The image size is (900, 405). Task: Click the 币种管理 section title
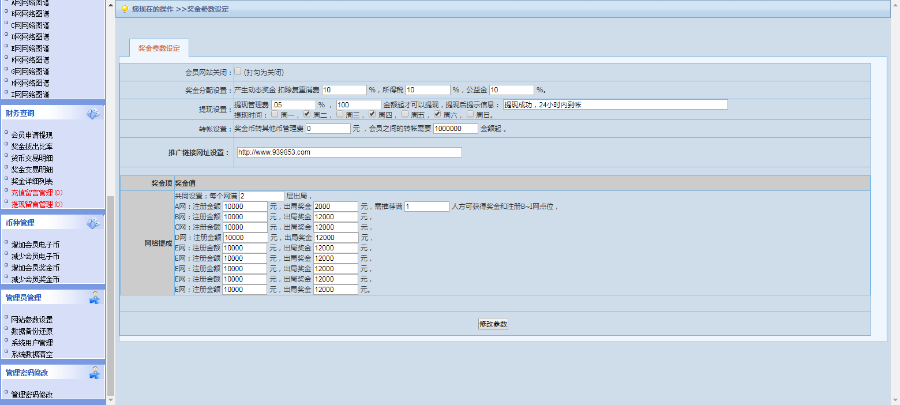point(20,223)
